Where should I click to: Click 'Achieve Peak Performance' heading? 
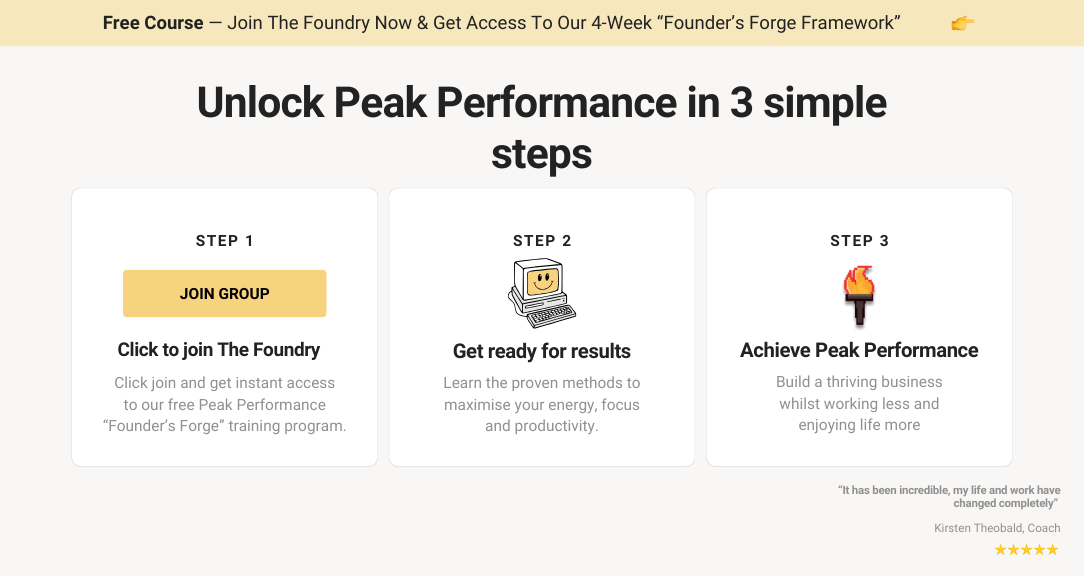(859, 350)
